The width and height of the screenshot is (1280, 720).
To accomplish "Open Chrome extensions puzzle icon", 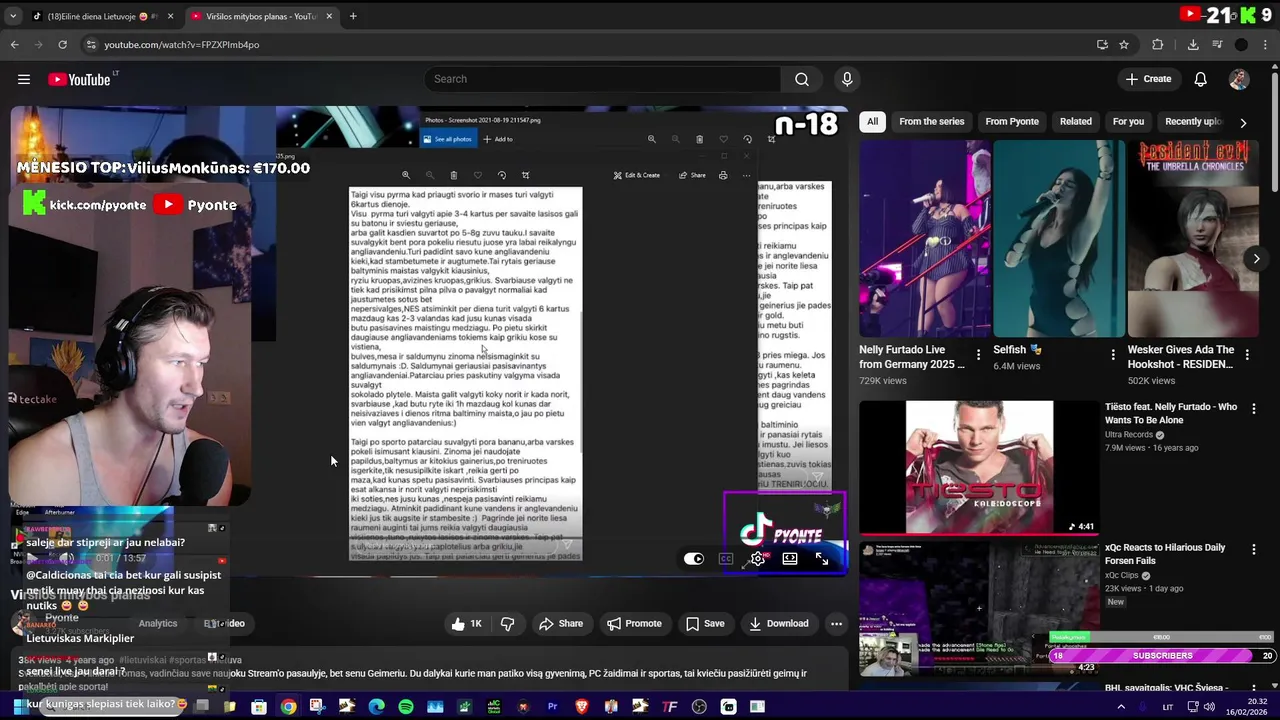I will [x=1158, y=44].
